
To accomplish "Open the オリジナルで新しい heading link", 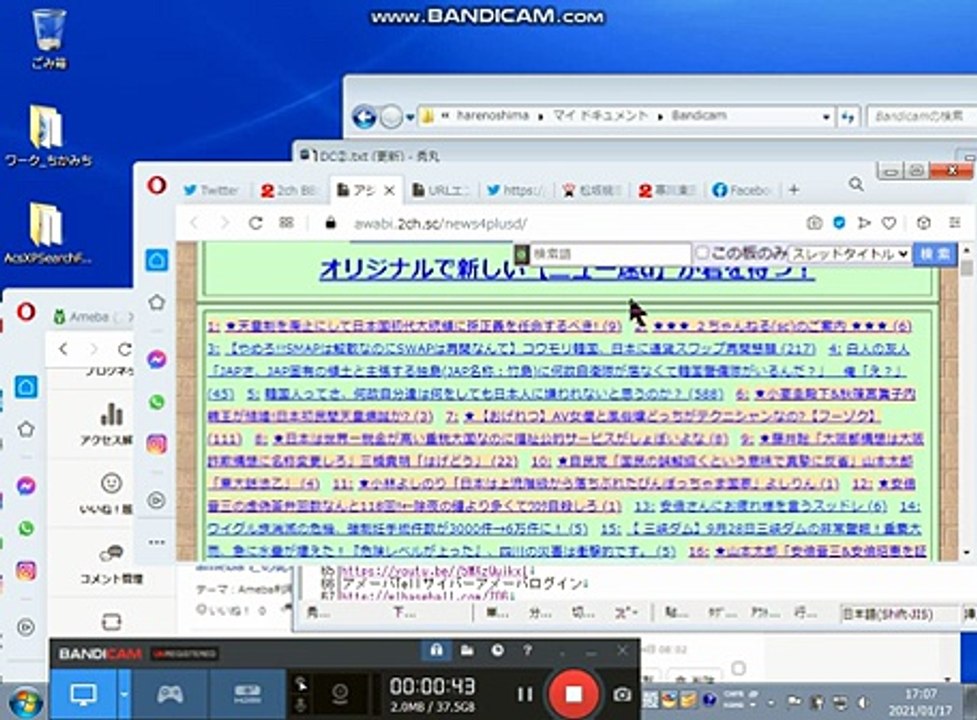I will pyautogui.click(x=566, y=270).
